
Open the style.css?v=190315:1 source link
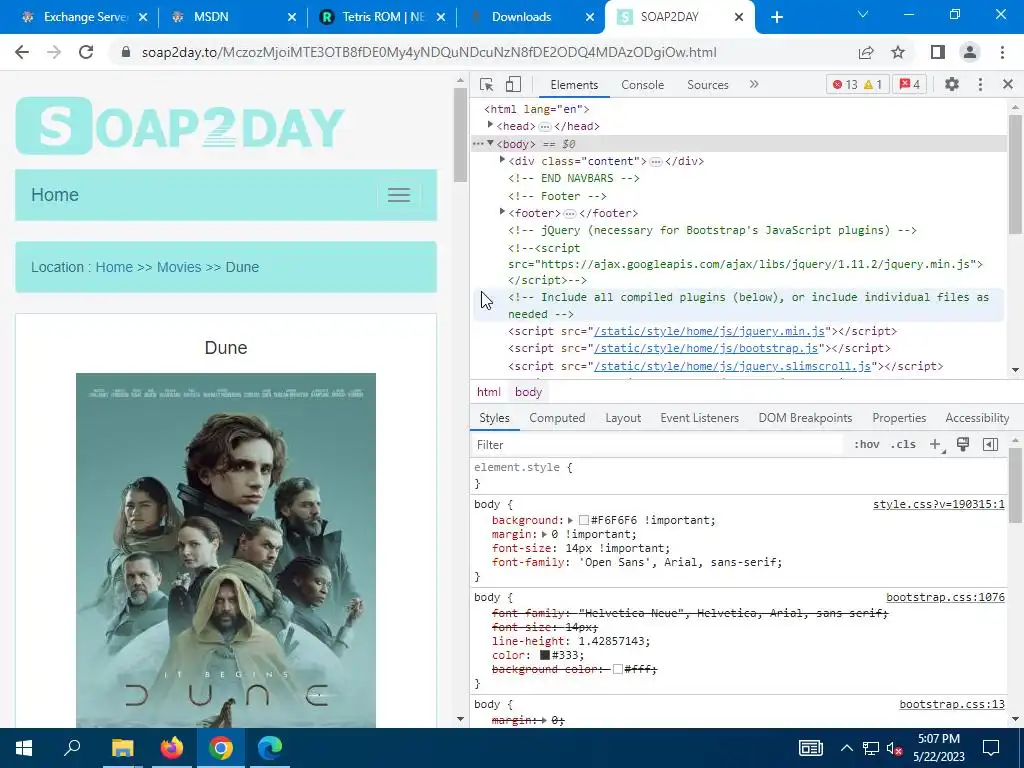(x=938, y=504)
